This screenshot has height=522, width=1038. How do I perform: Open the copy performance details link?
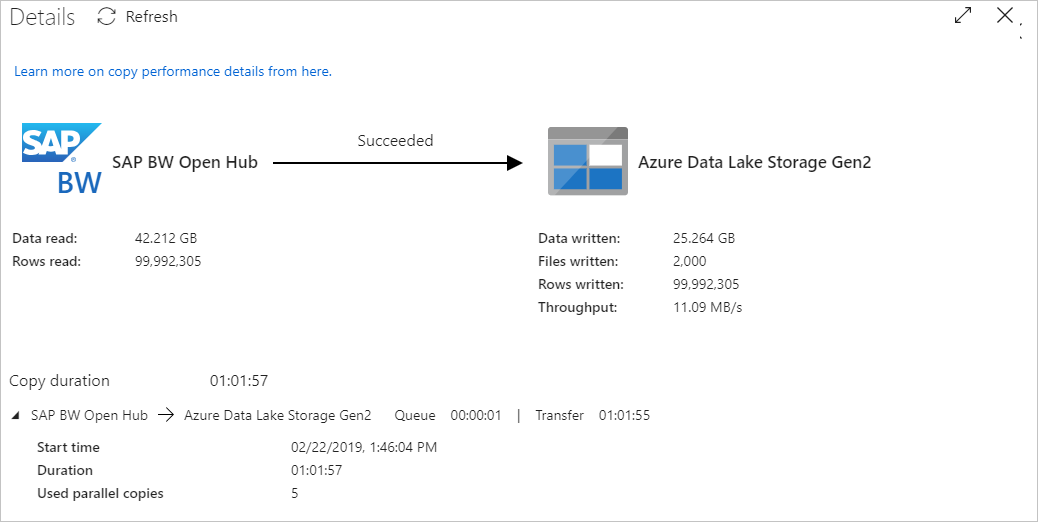tap(173, 72)
